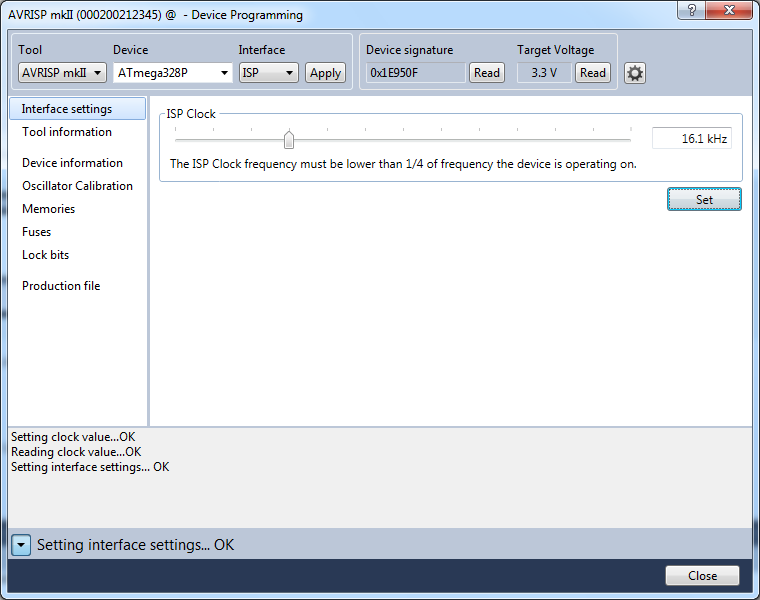Go to Device information section
Image resolution: width=760 pixels, height=600 pixels.
(x=72, y=163)
